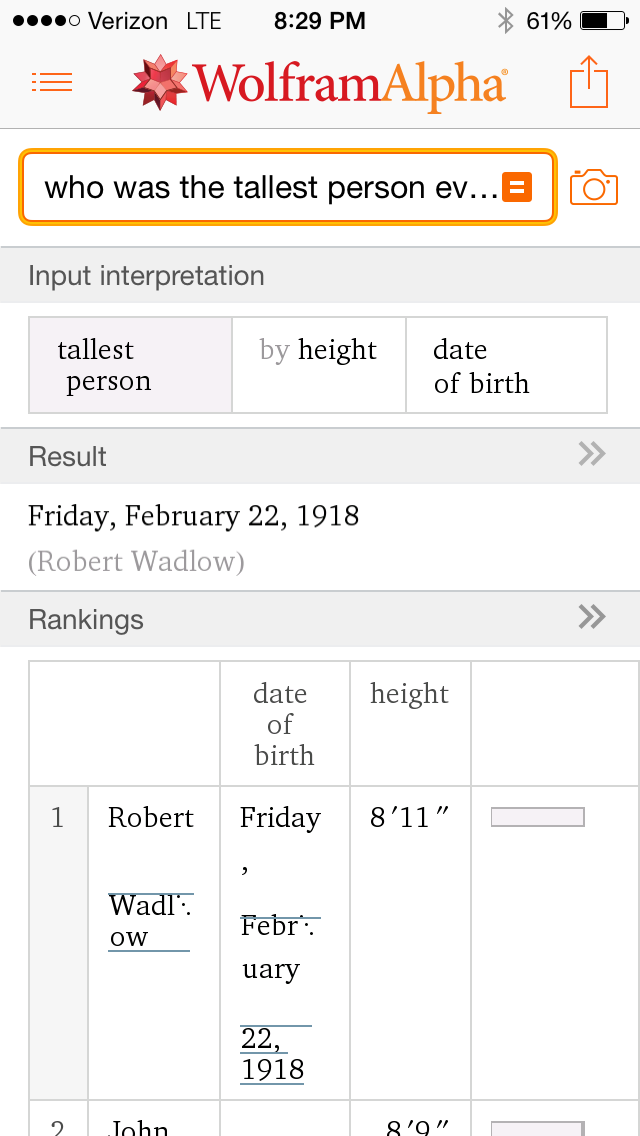Tap the February 22, 1918 date link

point(273,1054)
